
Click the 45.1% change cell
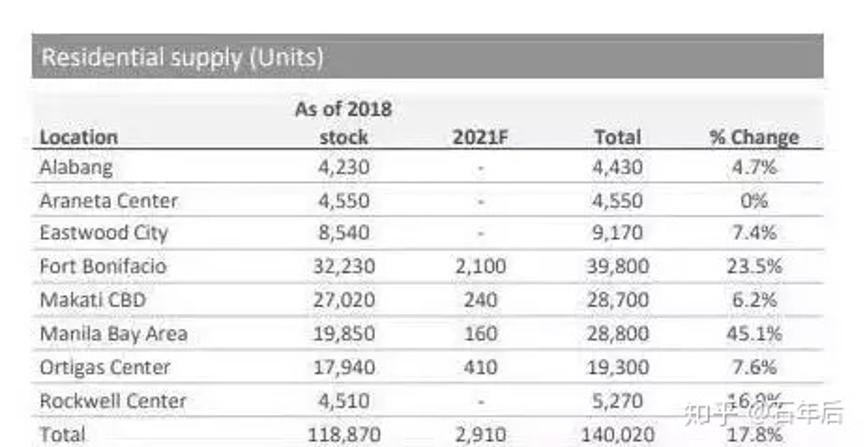(x=754, y=333)
